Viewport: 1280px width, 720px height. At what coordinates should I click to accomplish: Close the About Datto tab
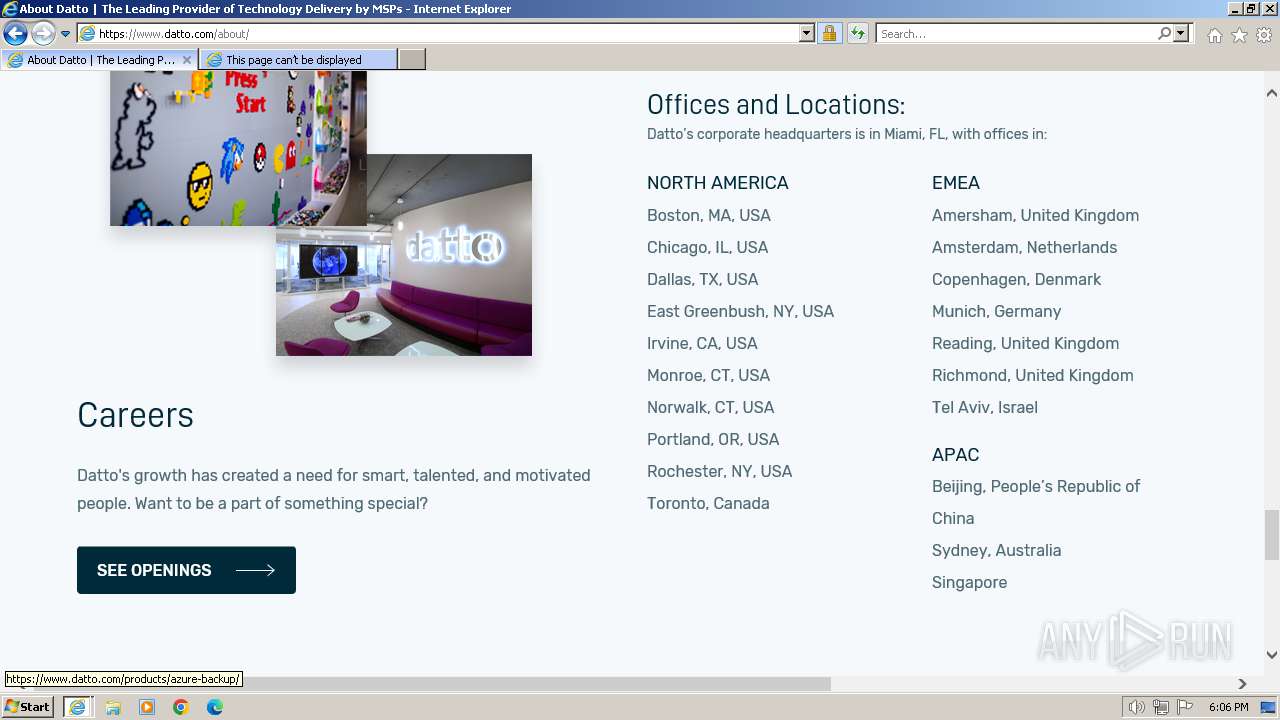pos(187,60)
